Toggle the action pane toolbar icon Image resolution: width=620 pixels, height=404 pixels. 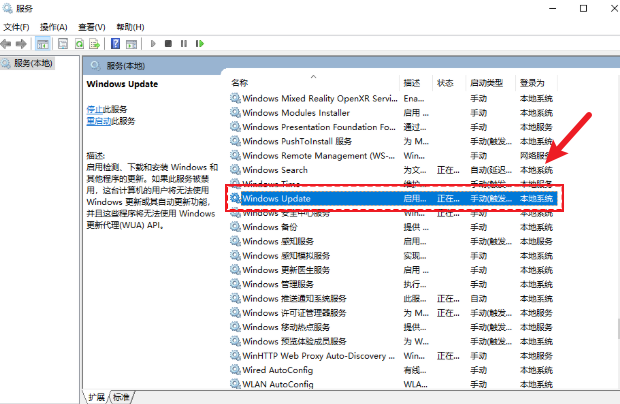pos(131,44)
